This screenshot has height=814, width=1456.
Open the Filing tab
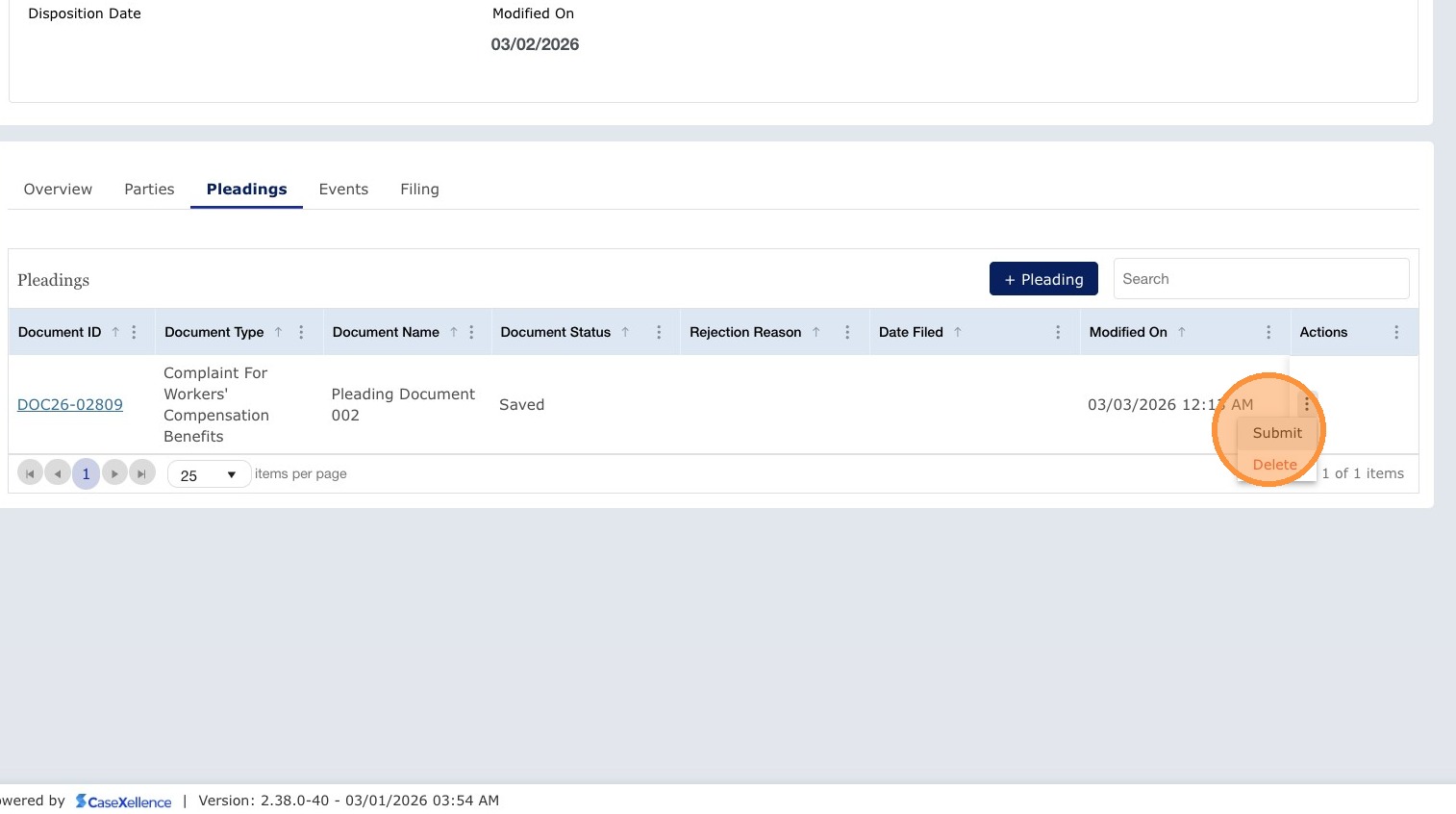coord(419,190)
